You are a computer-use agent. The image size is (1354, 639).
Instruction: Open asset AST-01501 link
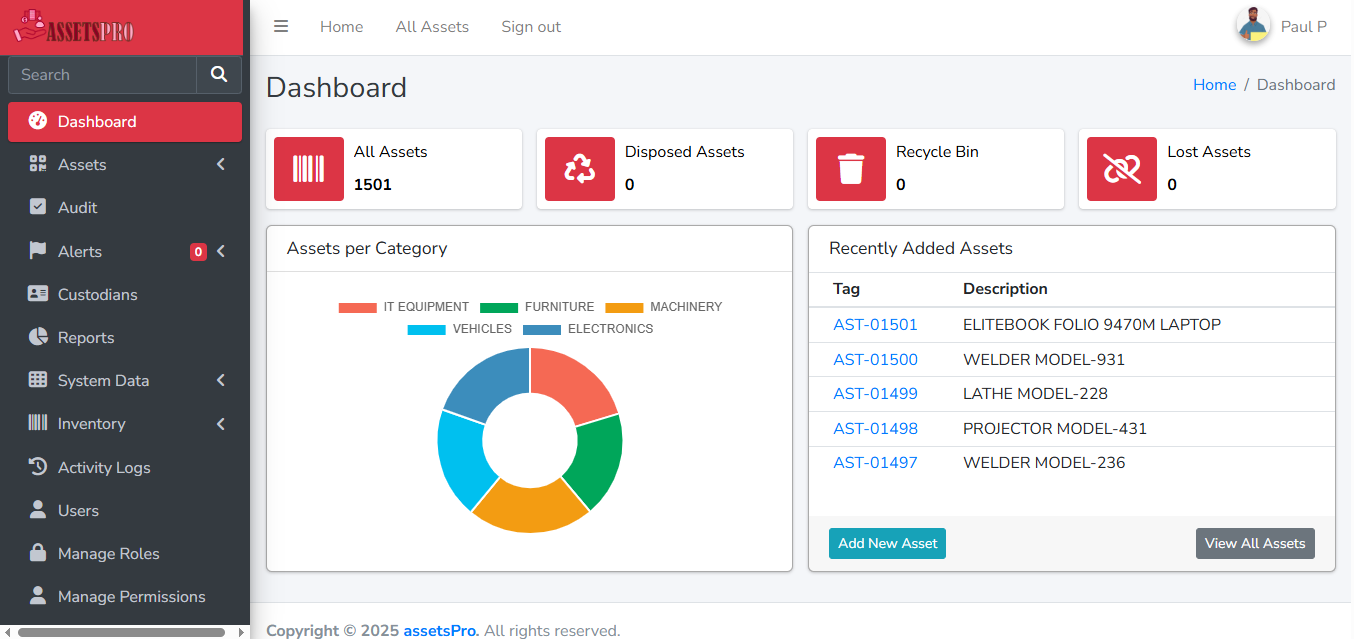[875, 324]
